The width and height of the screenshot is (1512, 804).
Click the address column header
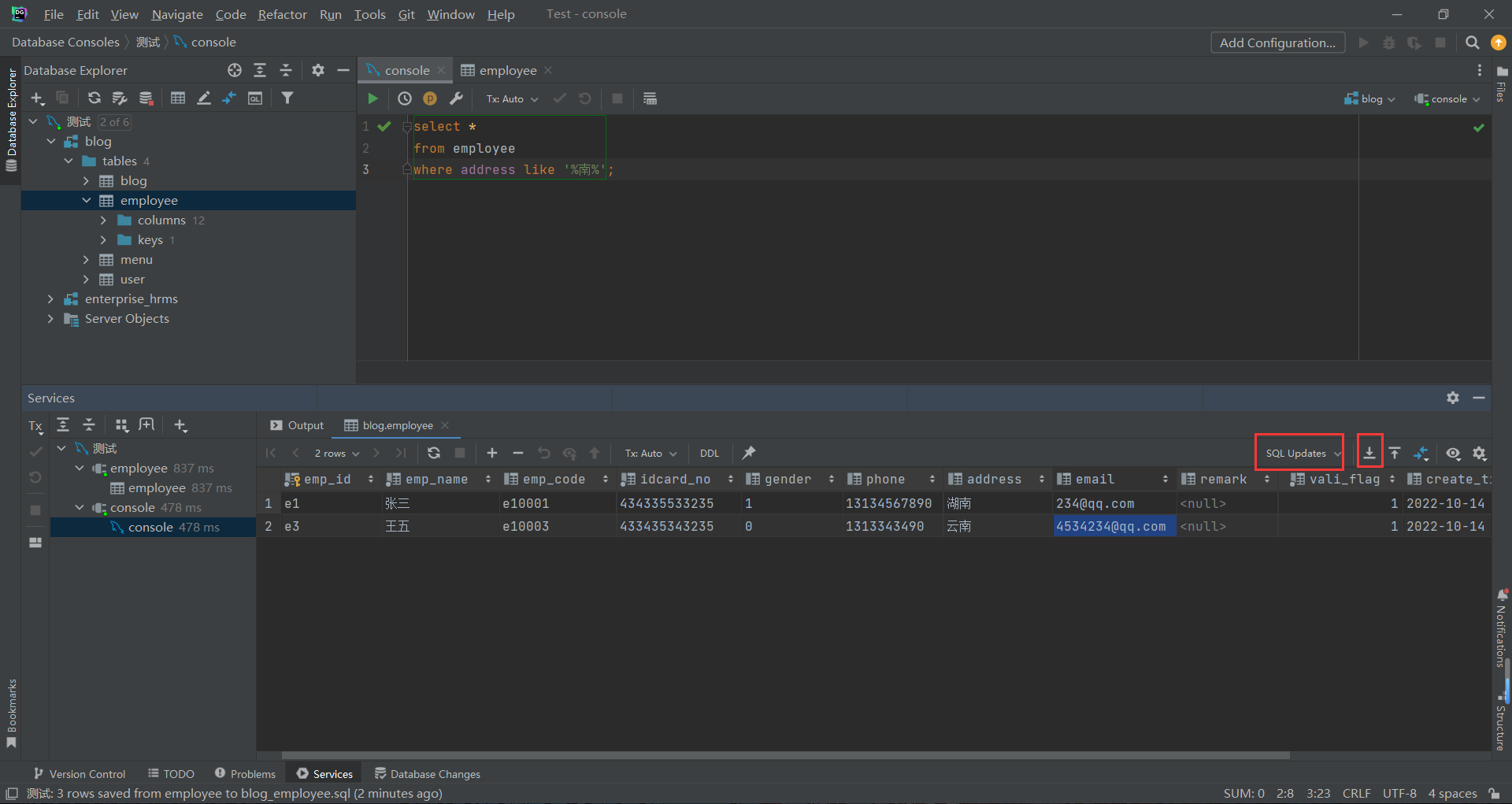tap(995, 479)
